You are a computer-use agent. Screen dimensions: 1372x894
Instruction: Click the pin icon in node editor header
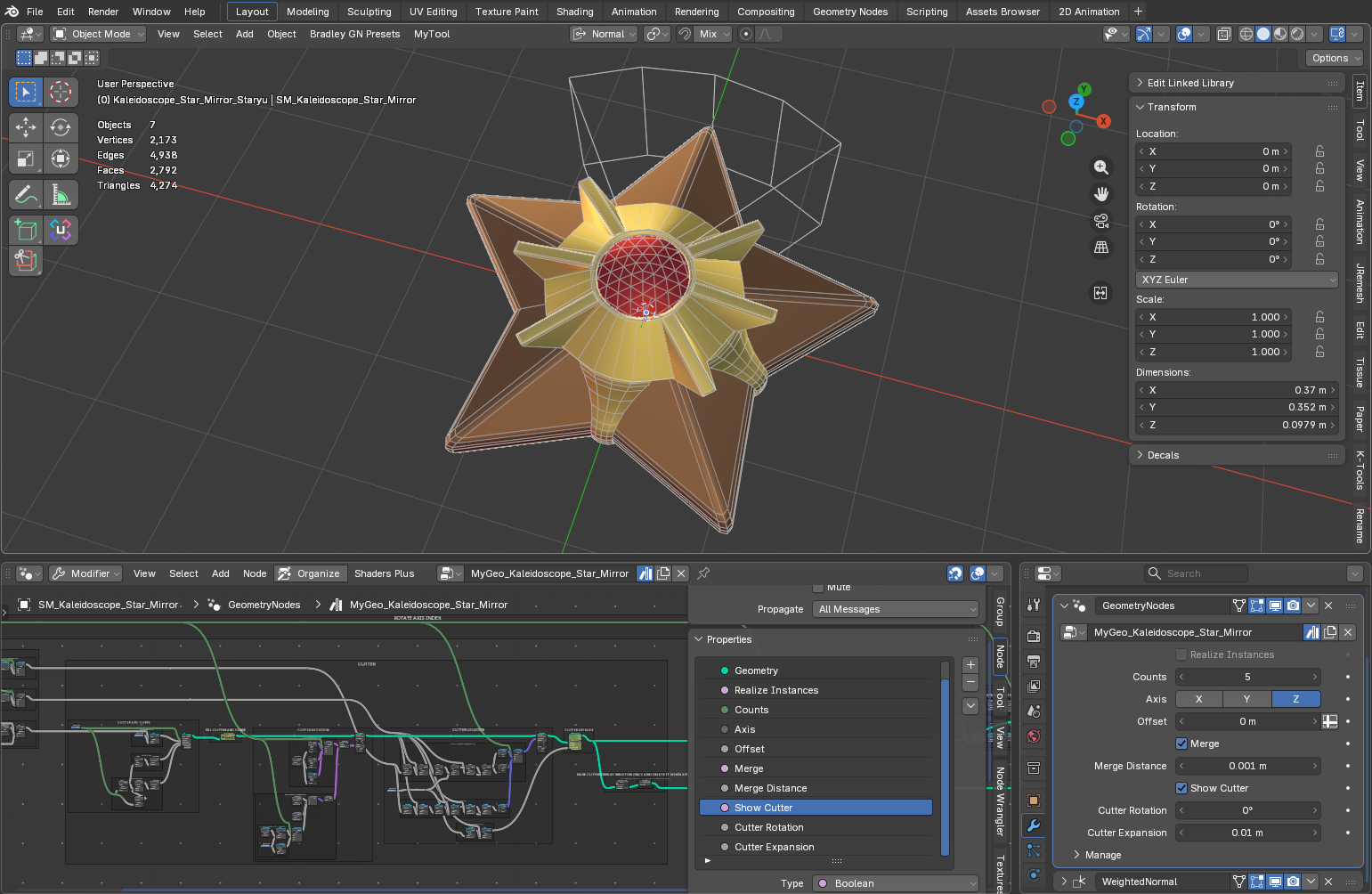(703, 573)
